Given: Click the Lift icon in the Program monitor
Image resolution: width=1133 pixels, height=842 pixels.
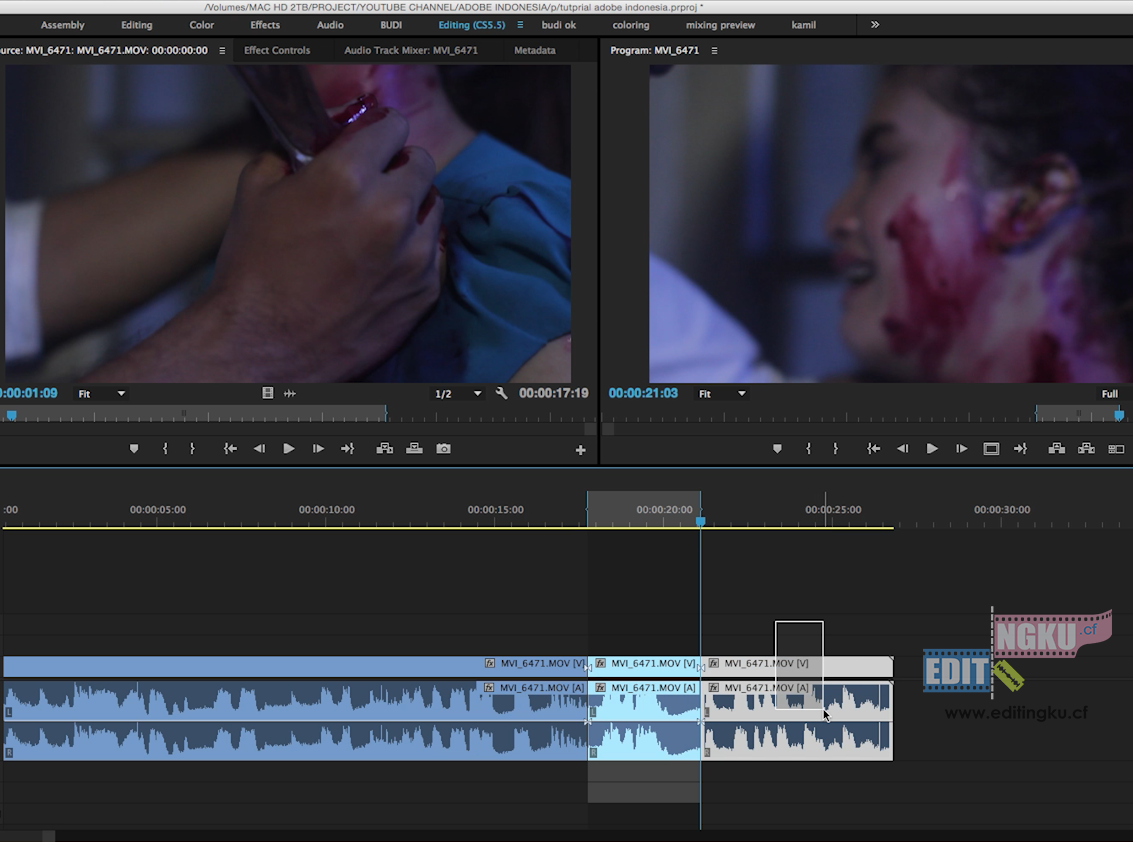Looking at the screenshot, I should click(1056, 448).
